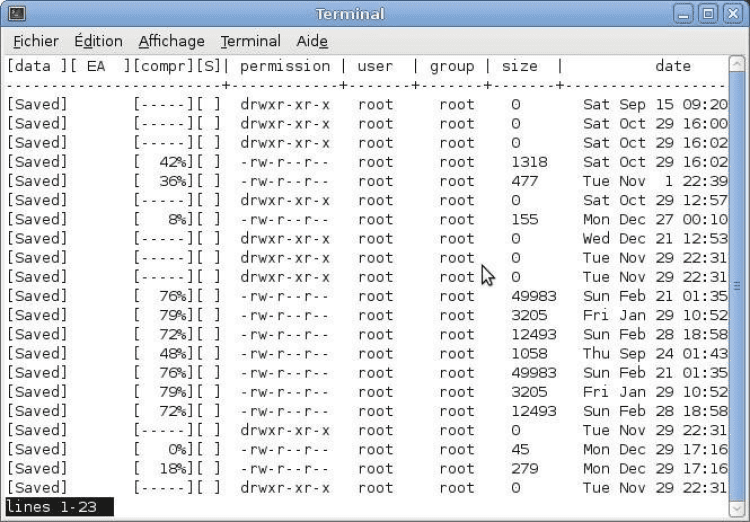Click date 'Sat Oct 29 12:57'
750x522 pixels.
[655, 200]
